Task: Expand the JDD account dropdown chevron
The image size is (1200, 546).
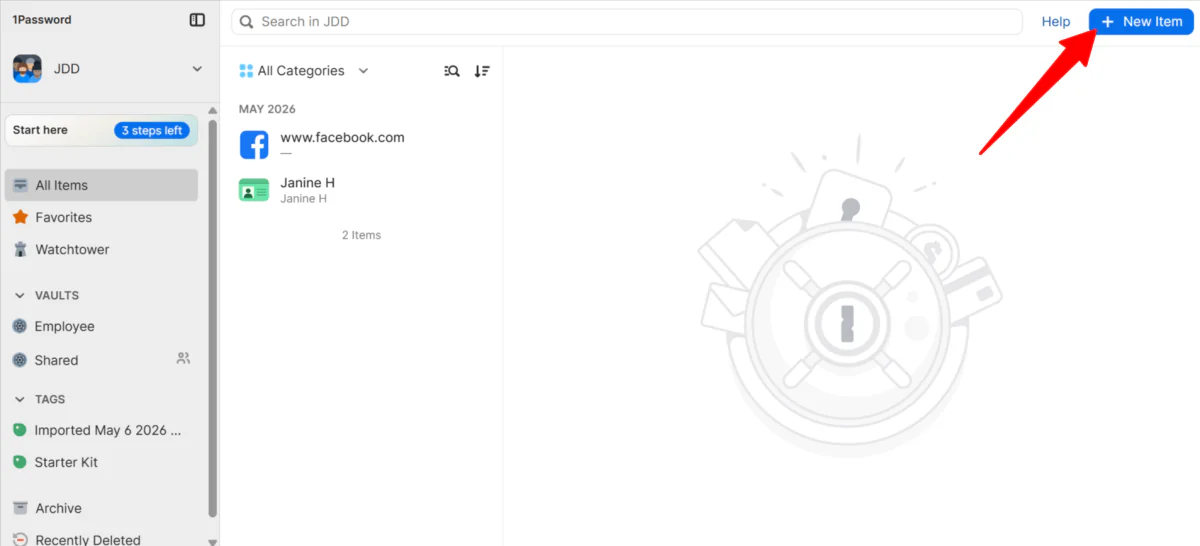Action: 197,69
